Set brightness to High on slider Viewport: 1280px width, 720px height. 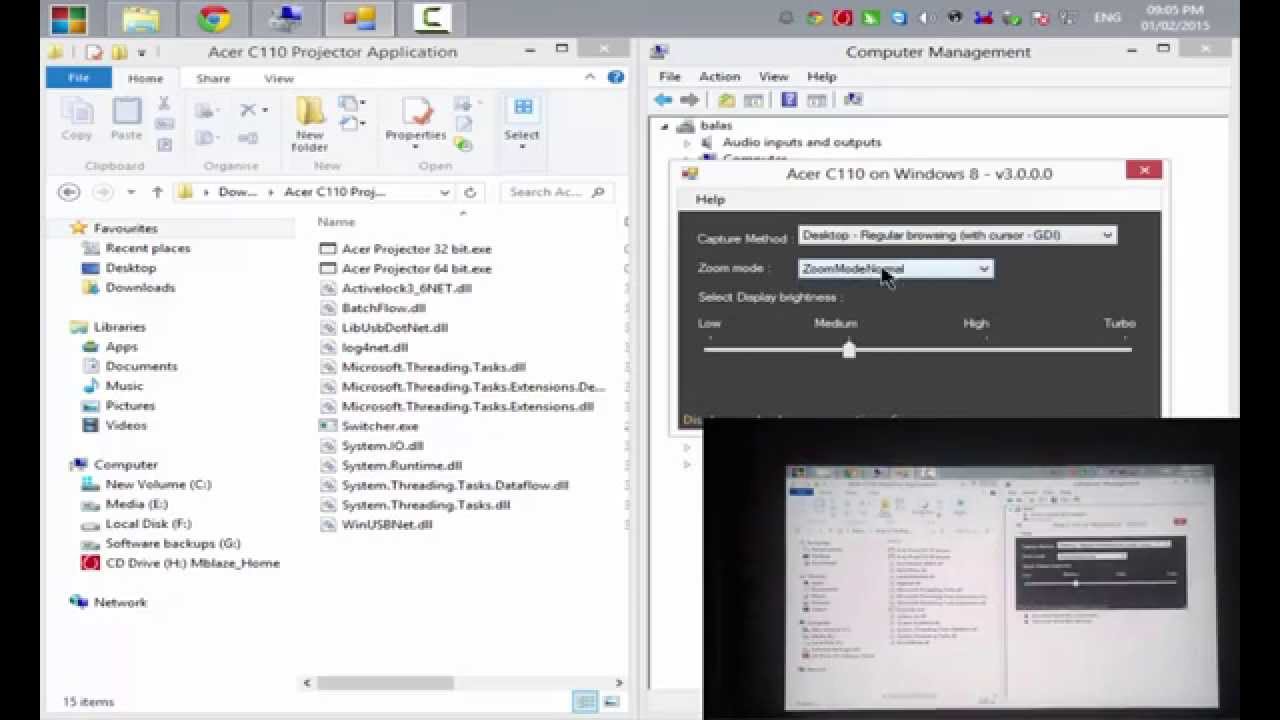(x=986, y=349)
